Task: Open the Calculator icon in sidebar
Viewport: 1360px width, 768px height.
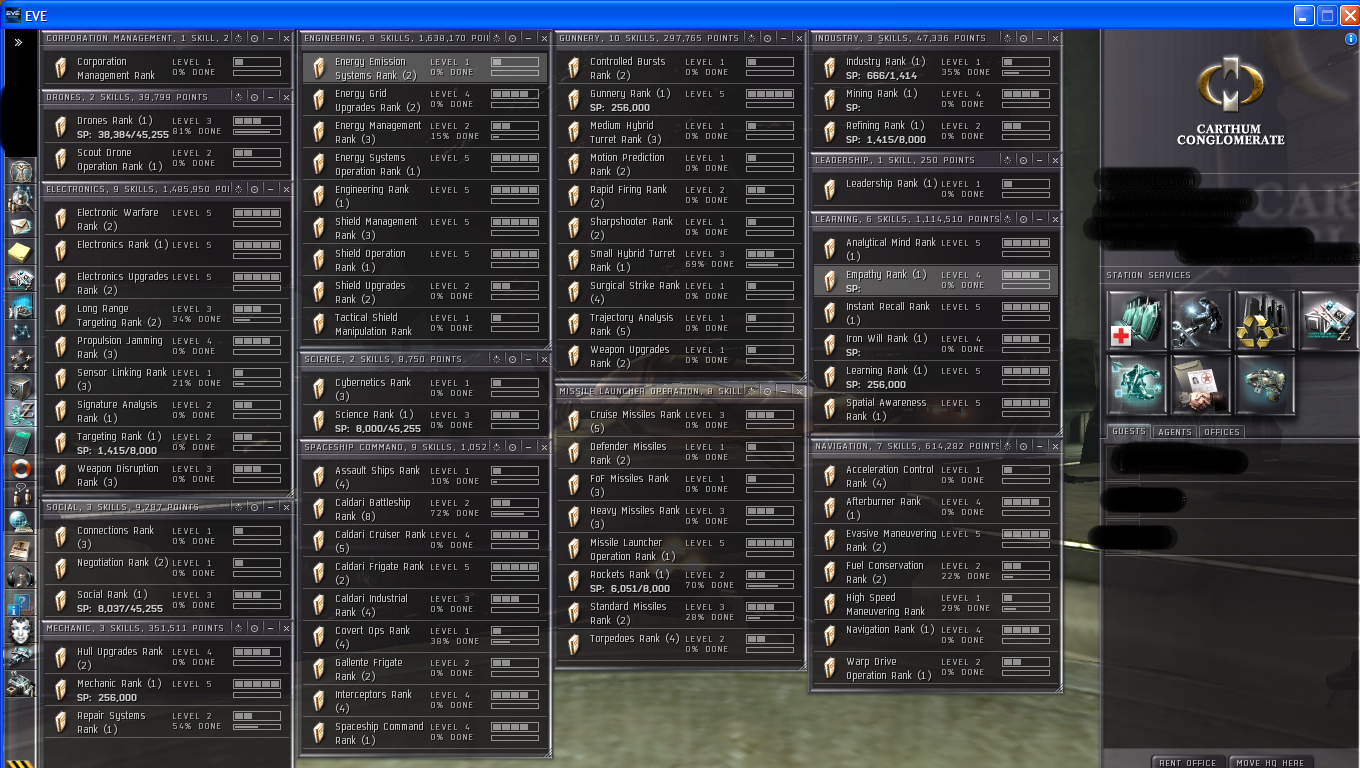Action: point(20,441)
